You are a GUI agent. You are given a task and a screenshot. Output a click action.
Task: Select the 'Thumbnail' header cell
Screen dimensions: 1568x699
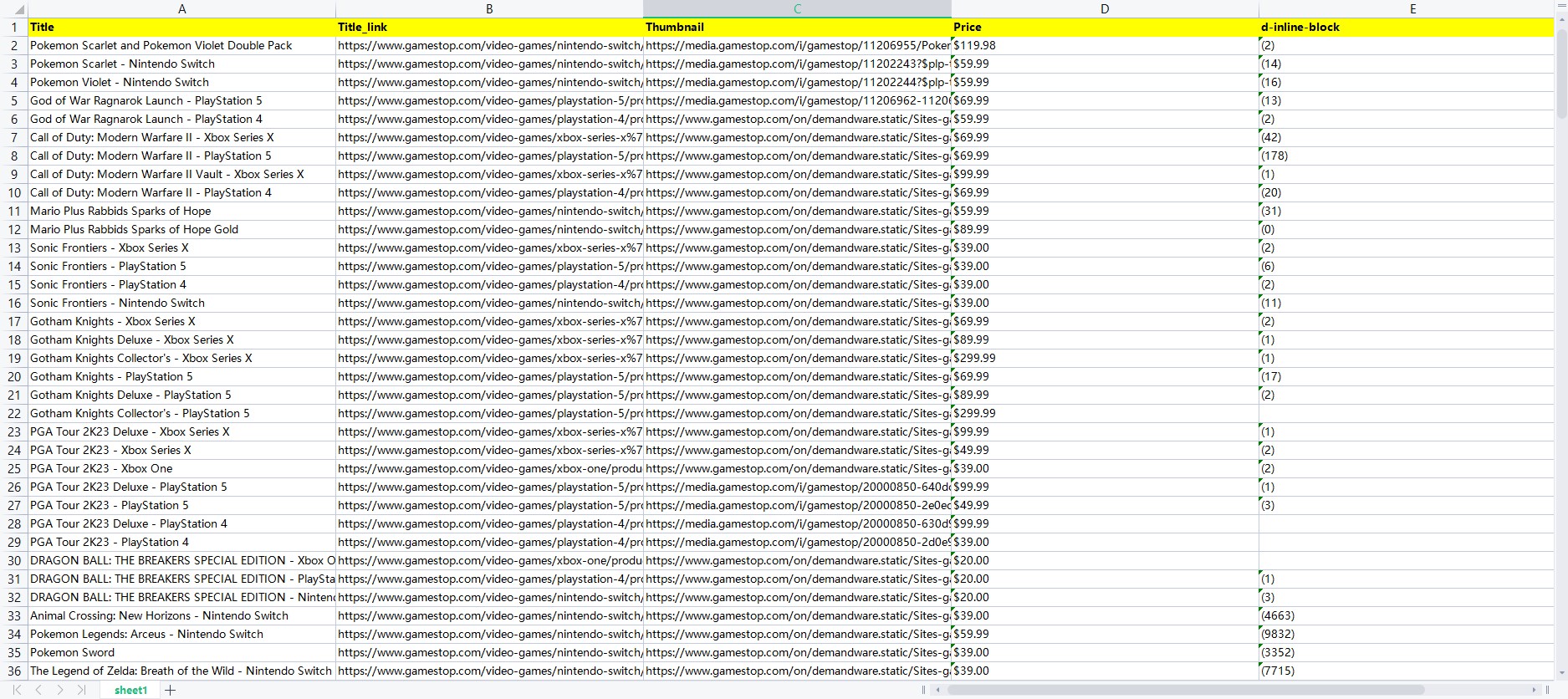coord(797,27)
